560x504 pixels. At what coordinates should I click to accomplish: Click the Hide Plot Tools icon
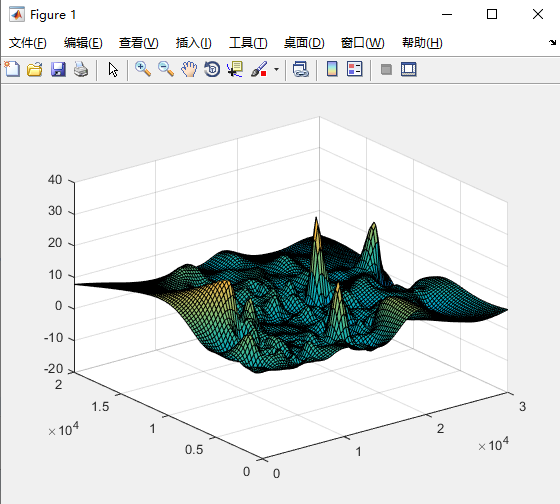pos(386,69)
